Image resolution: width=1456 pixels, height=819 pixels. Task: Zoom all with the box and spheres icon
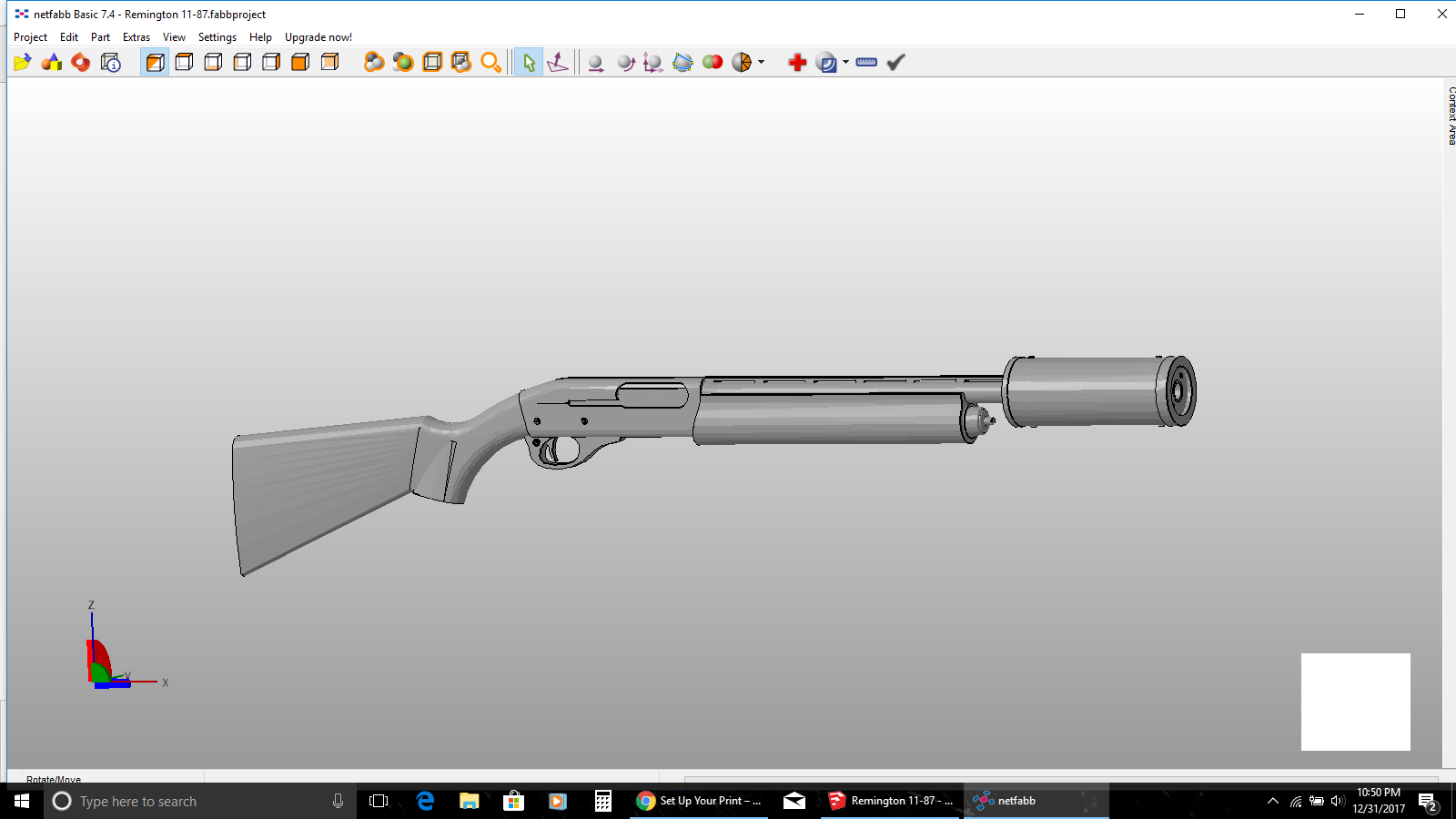pos(461,62)
